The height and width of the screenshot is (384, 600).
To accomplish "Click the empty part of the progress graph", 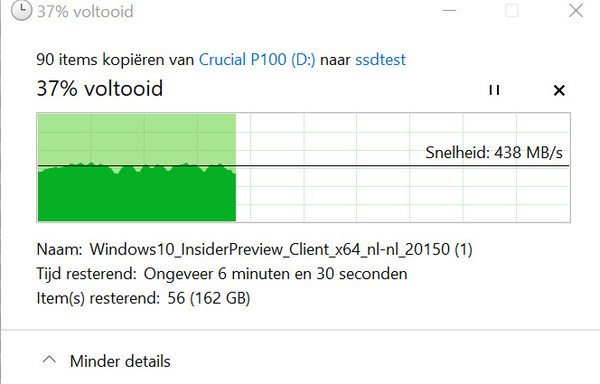I will [403, 191].
